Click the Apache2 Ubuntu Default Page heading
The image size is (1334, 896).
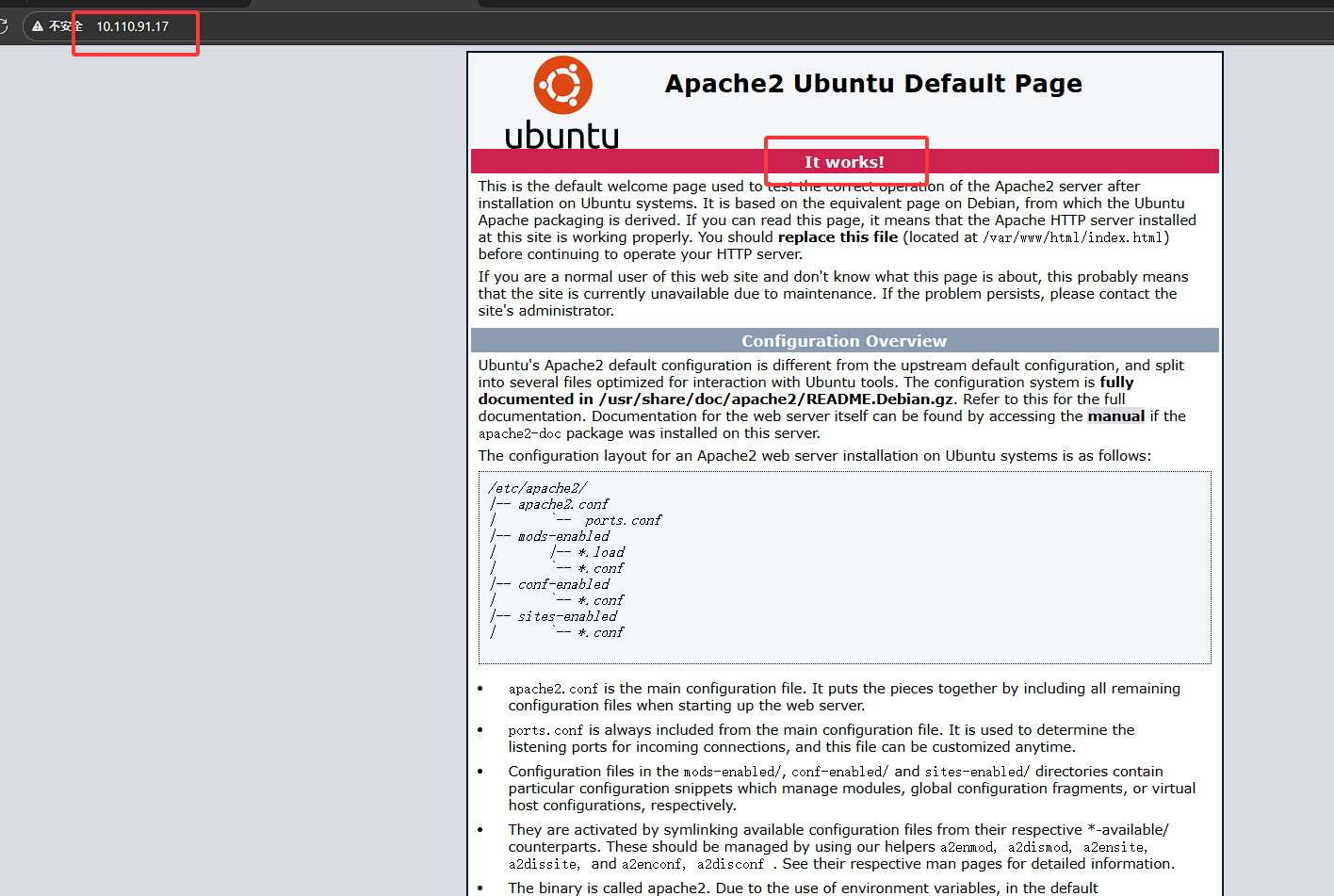pos(873,84)
